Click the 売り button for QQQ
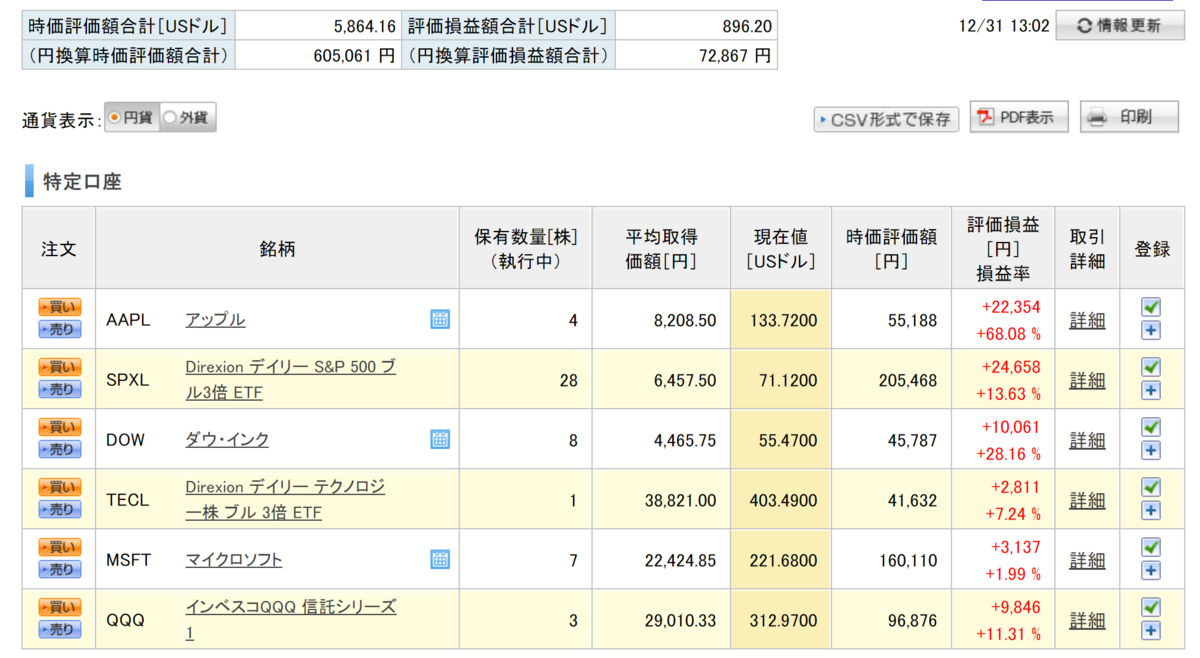 click(60, 630)
